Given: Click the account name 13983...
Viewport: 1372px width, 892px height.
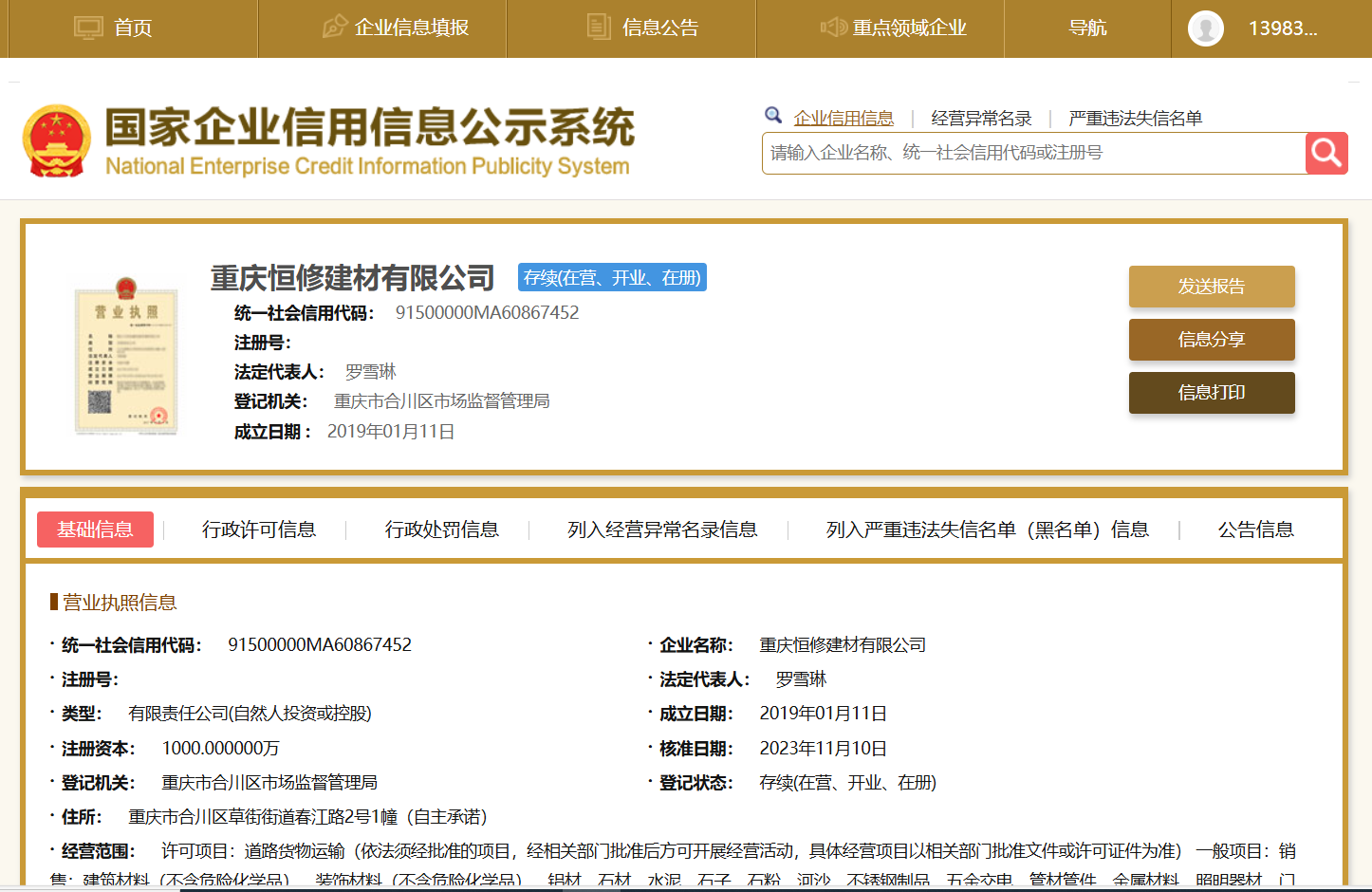Looking at the screenshot, I should tap(1283, 28).
